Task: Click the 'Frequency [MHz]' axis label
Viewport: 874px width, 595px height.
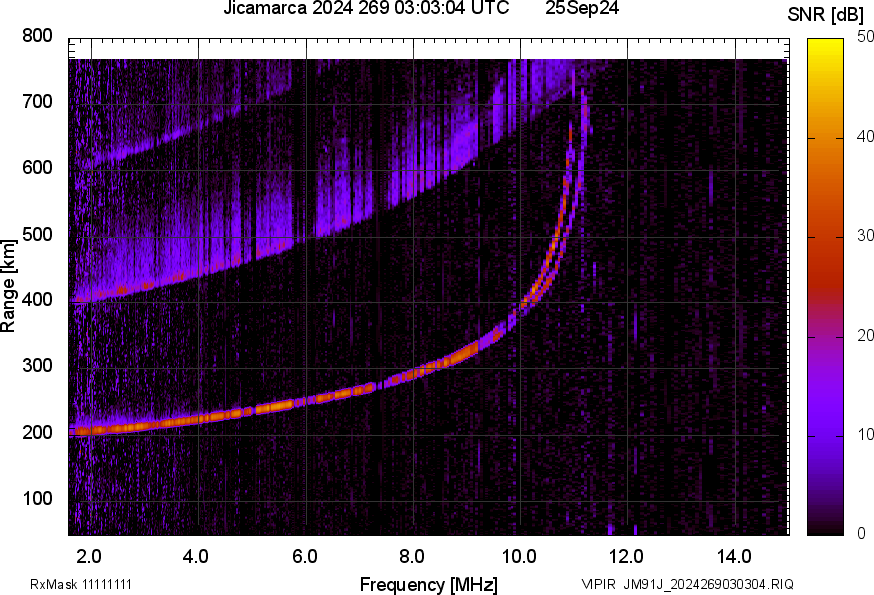Action: pos(429,584)
